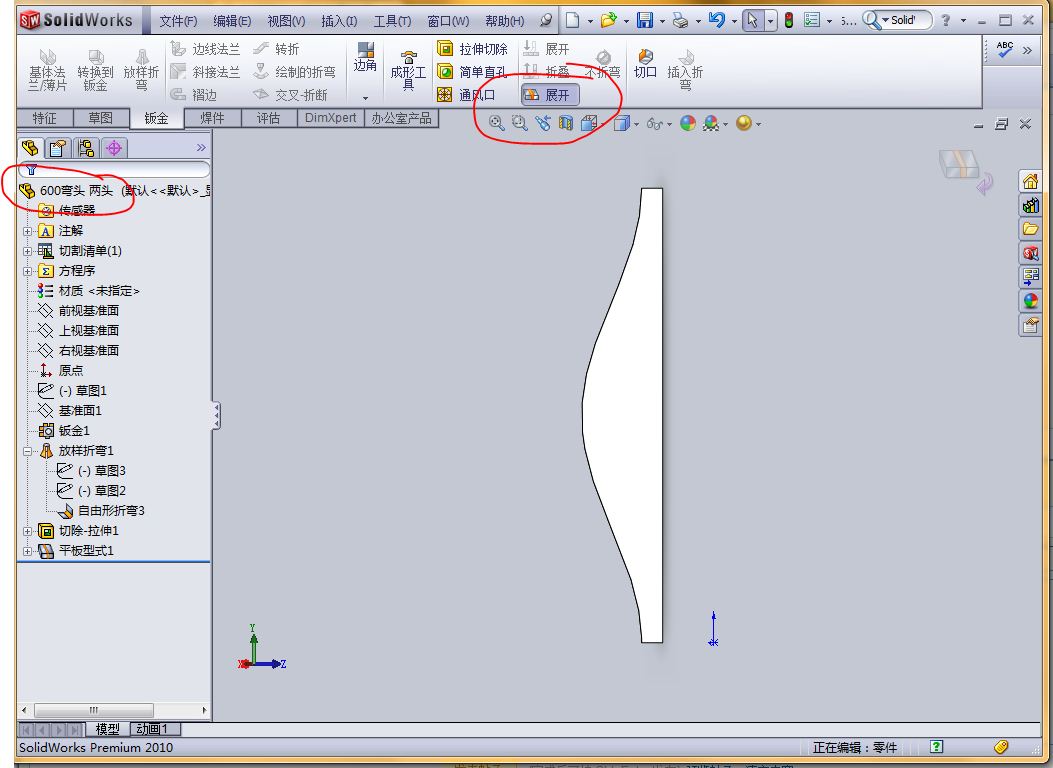Click the feature tree filter field
The image size is (1053, 768).
click(x=114, y=170)
